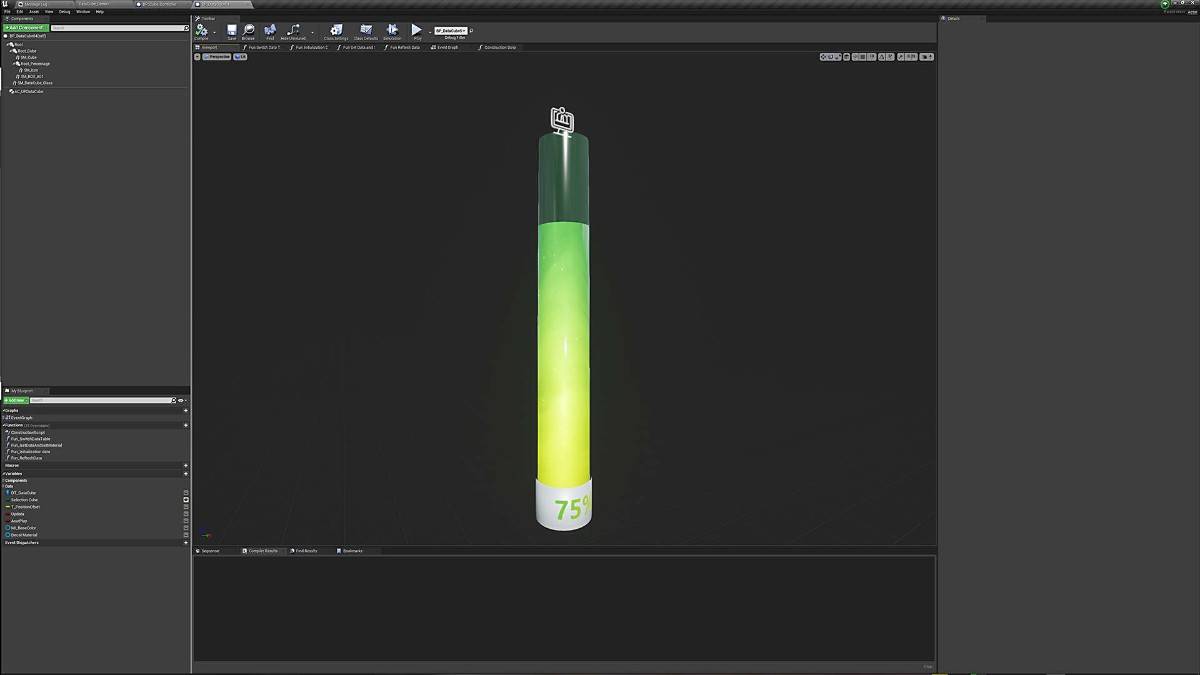Image resolution: width=1200 pixels, height=675 pixels.
Task: Click search icon in Components search box
Action: 186,28
